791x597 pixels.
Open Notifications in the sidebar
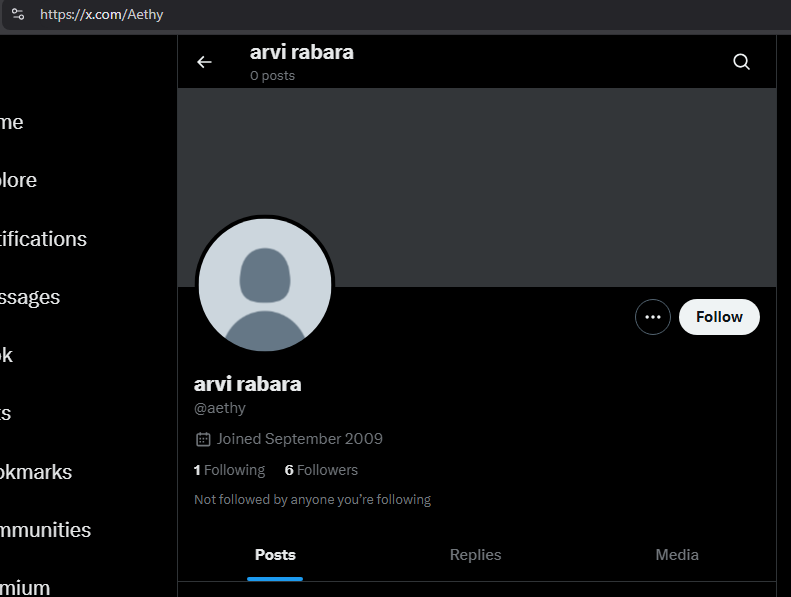click(43, 239)
